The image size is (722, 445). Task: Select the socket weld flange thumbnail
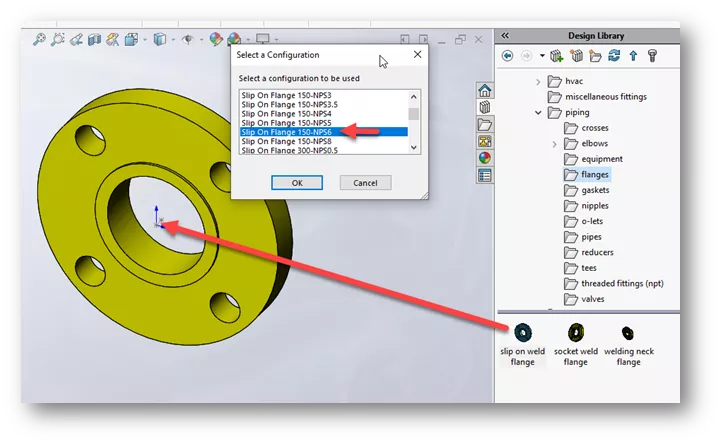576,333
